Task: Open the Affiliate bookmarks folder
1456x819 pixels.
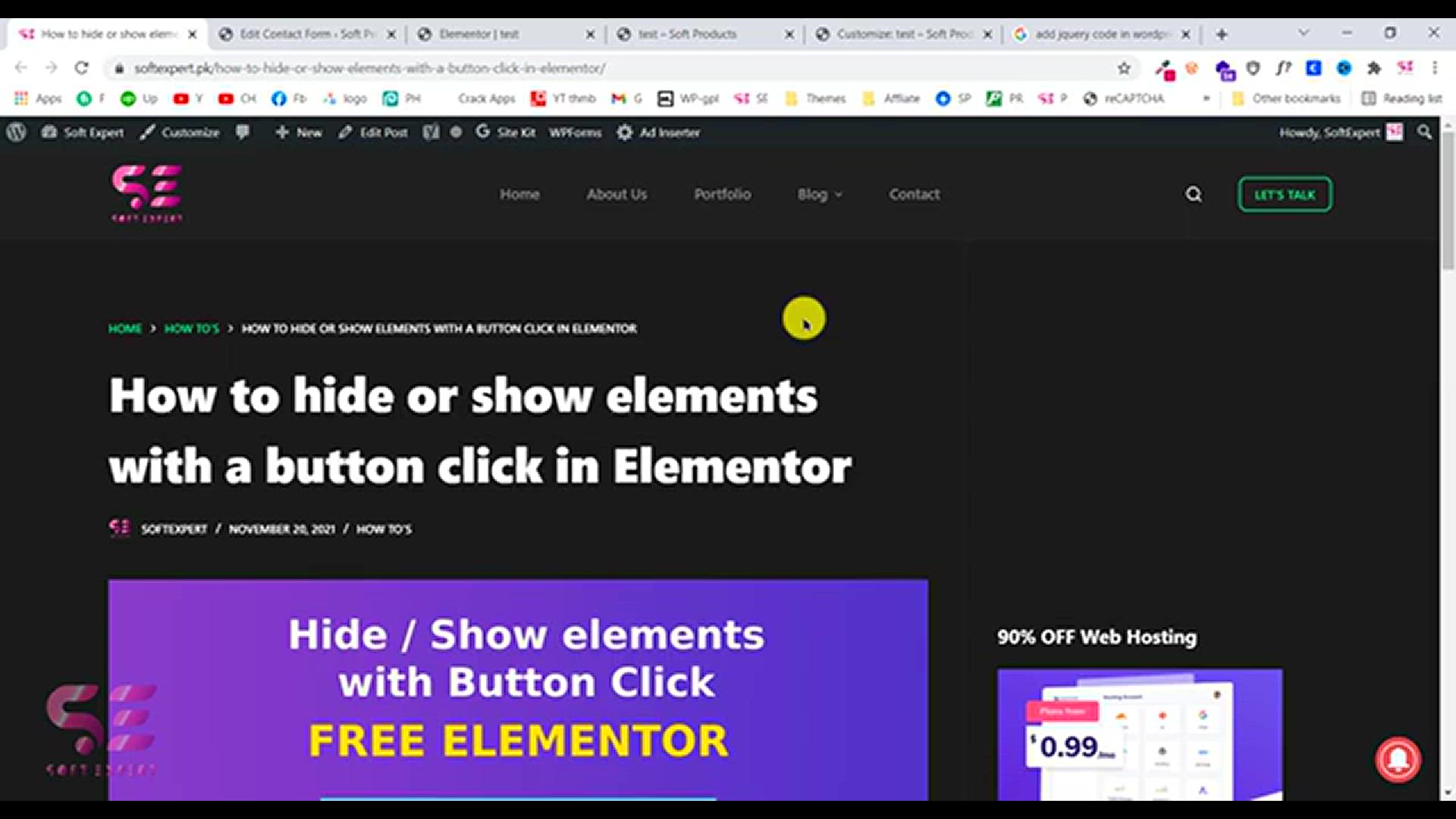Action: click(891, 99)
